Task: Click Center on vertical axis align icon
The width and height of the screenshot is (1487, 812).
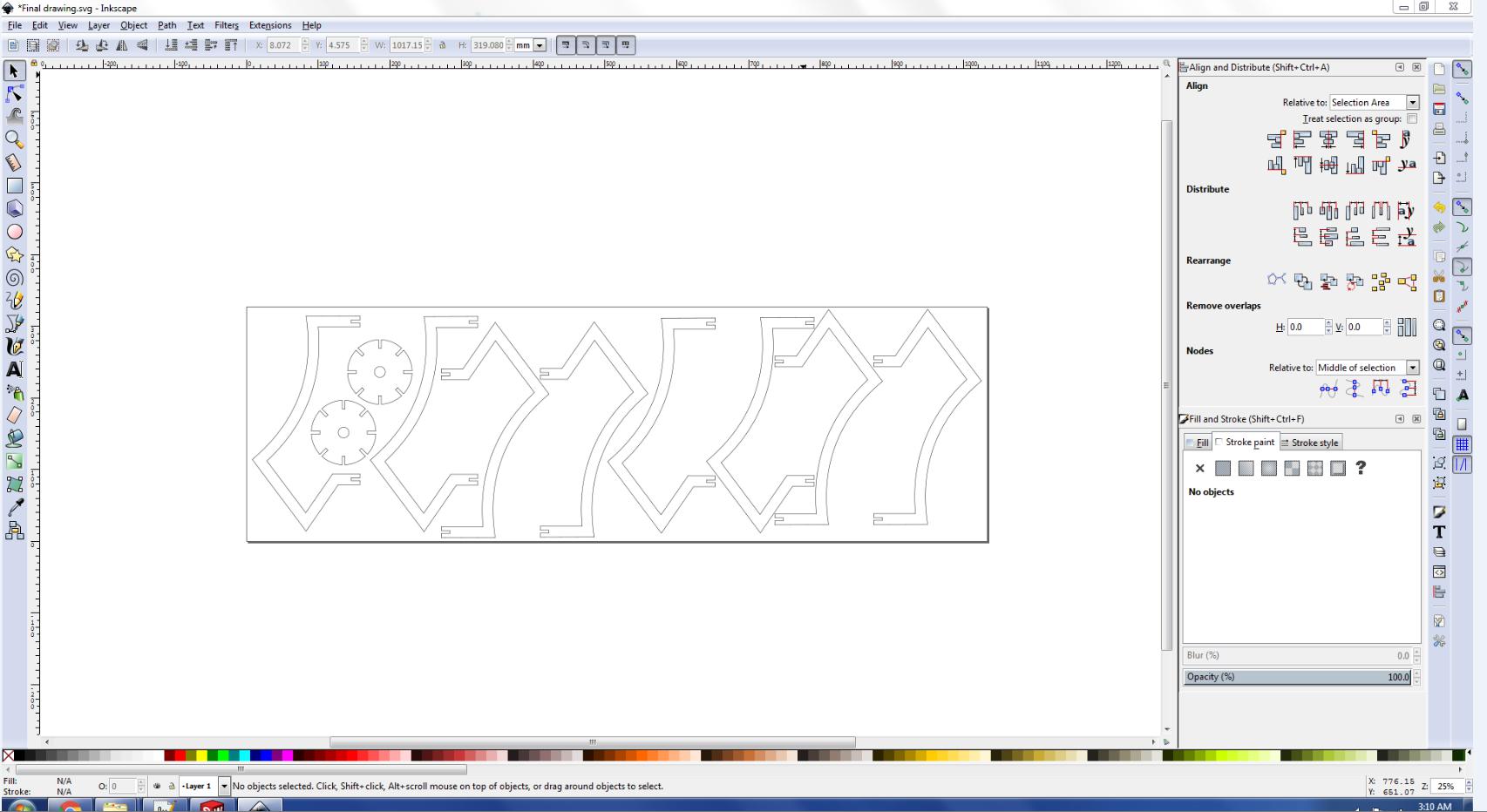Action: pyautogui.click(x=1328, y=139)
